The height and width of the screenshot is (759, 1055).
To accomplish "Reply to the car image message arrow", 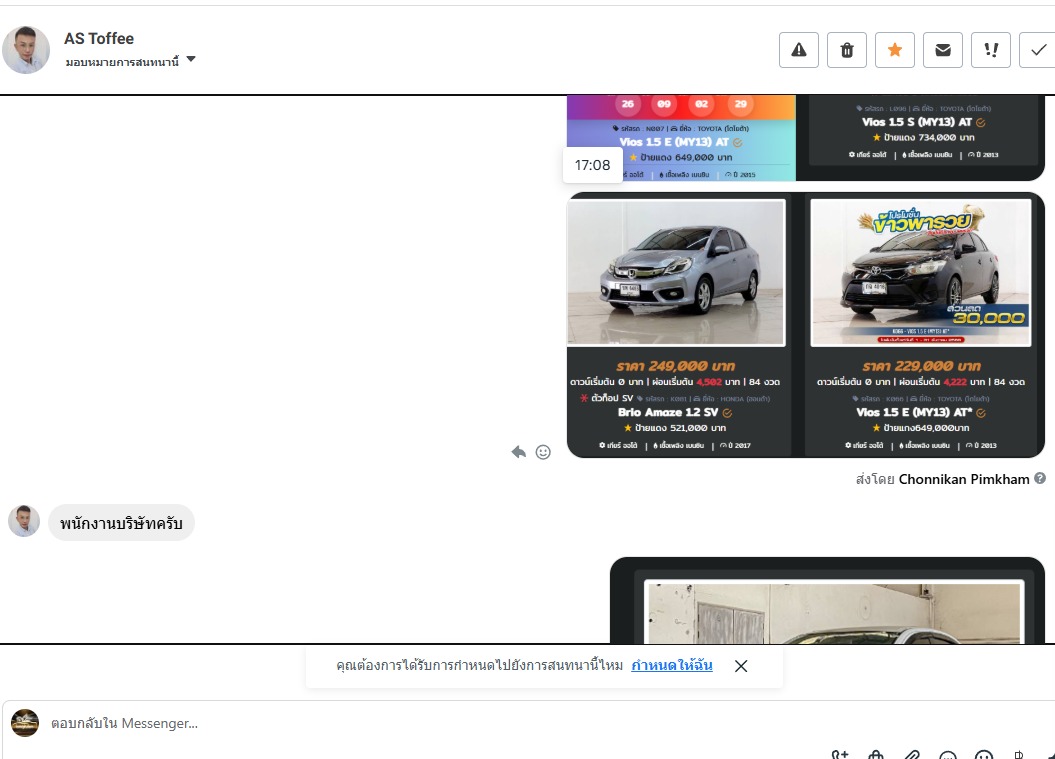I will (518, 452).
